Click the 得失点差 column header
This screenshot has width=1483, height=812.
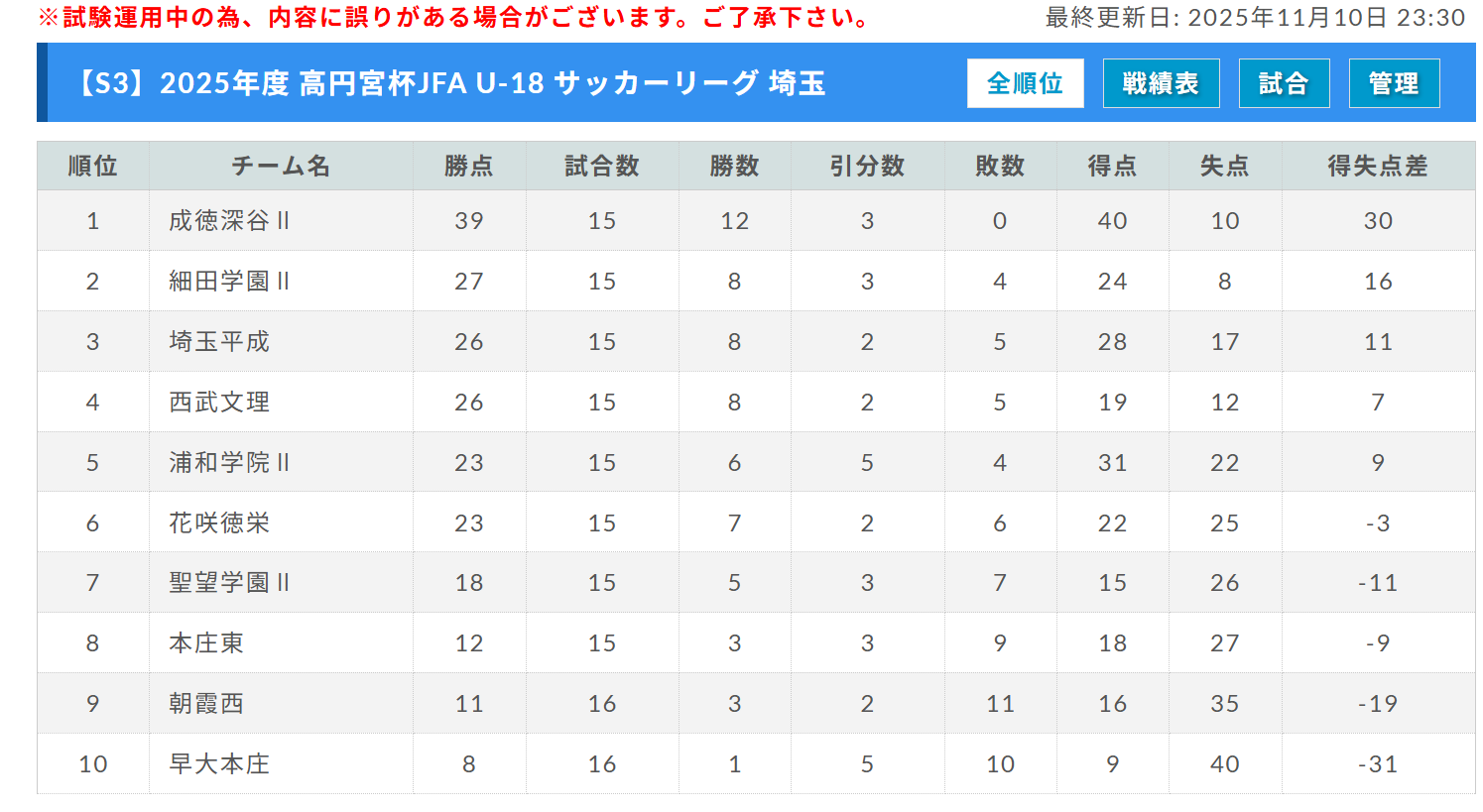tap(1378, 166)
